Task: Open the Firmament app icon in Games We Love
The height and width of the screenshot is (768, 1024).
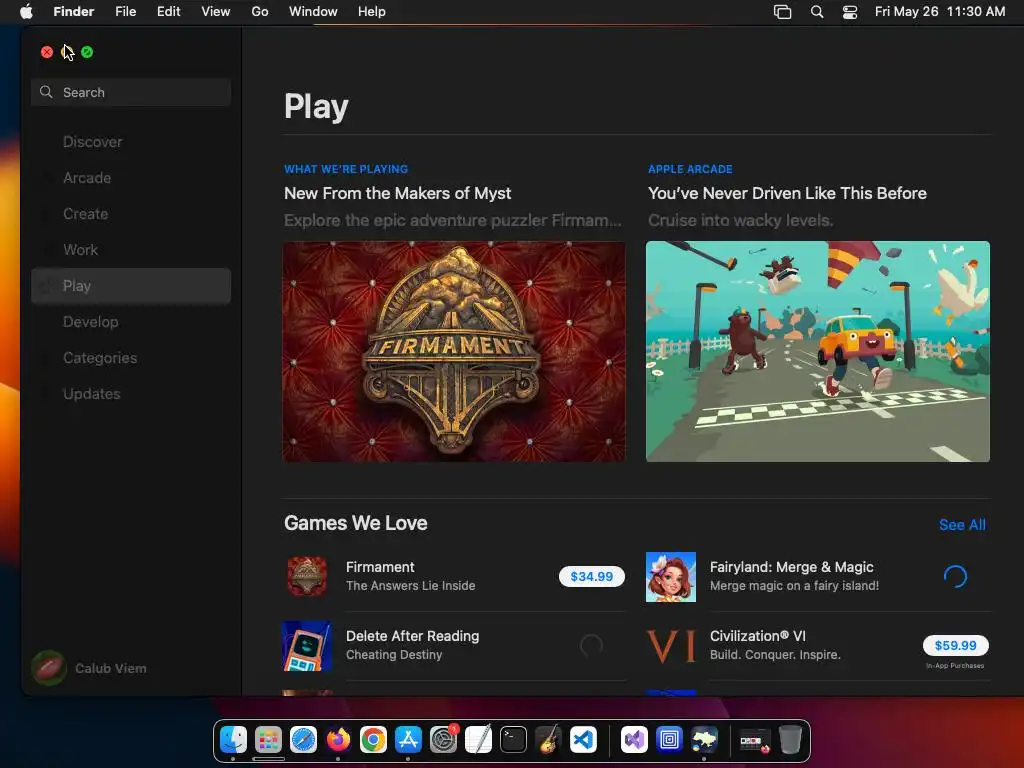Action: click(x=307, y=577)
